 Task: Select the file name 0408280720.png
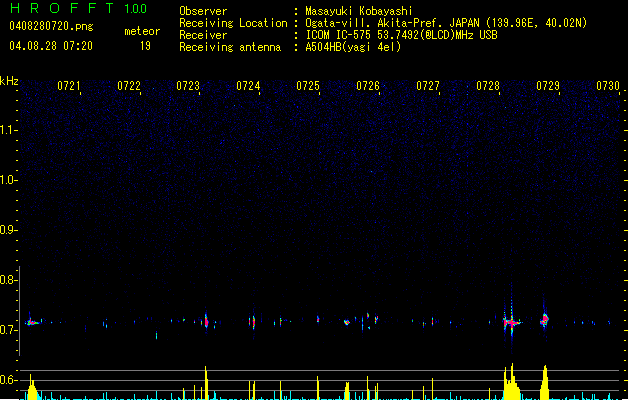(51, 26)
